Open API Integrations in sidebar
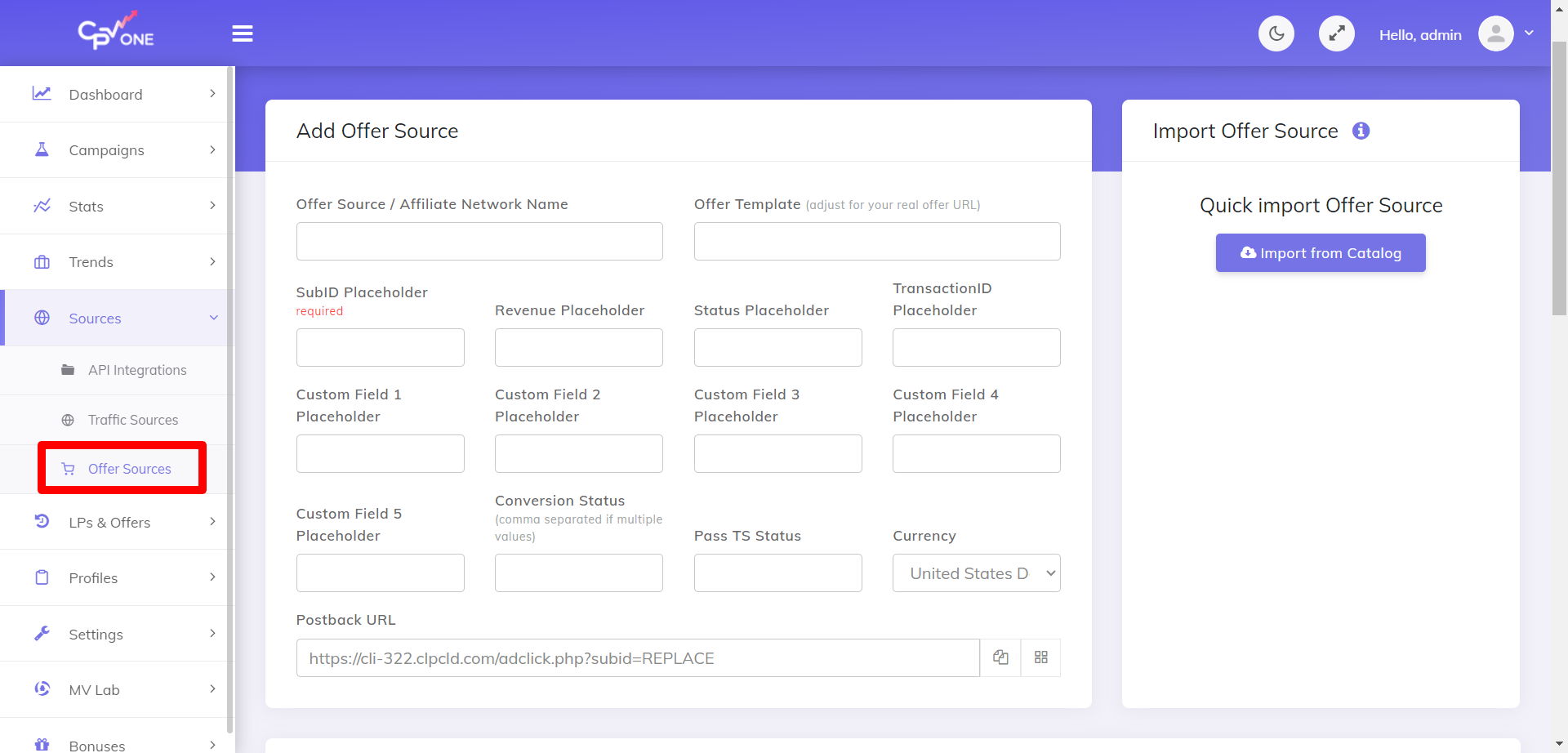1568x753 pixels. pos(137,371)
